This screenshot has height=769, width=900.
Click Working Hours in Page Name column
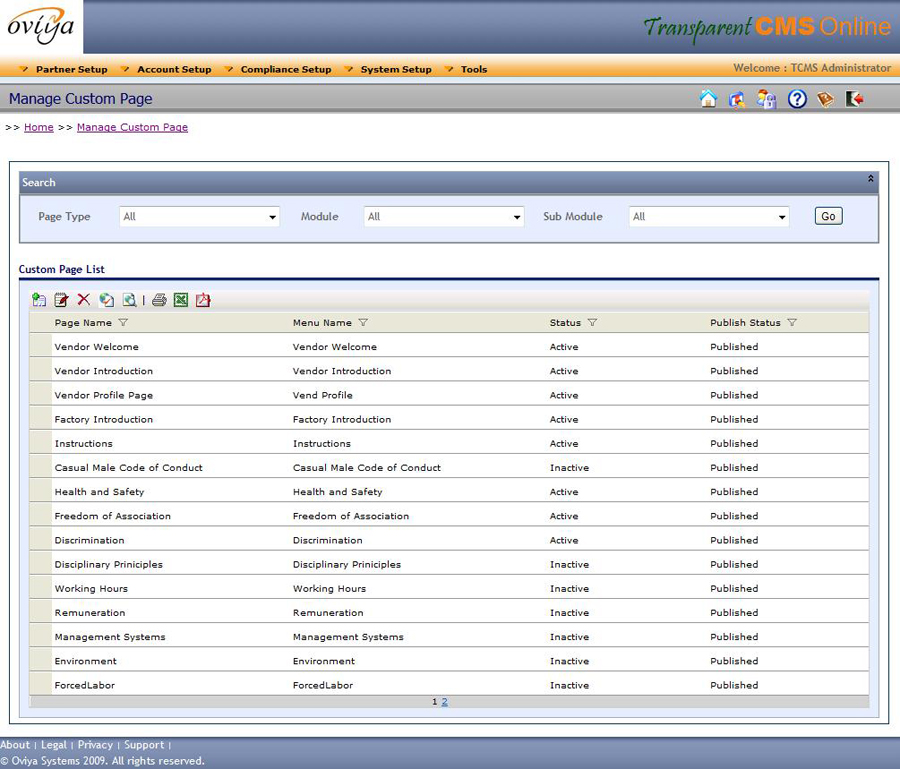[x=91, y=588]
